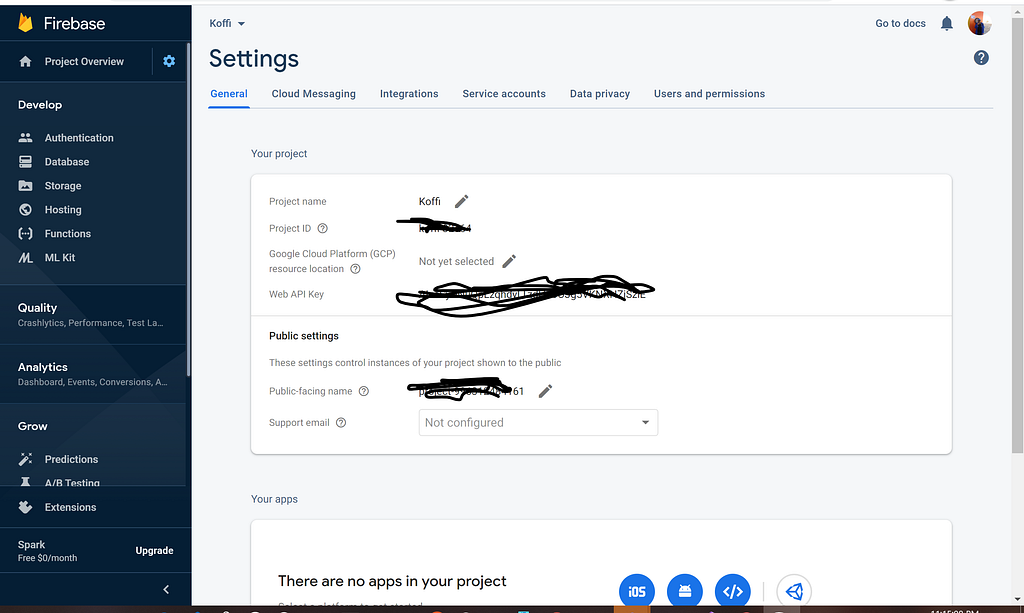
Task: Open Hosting globe icon
Action: (x=25, y=210)
